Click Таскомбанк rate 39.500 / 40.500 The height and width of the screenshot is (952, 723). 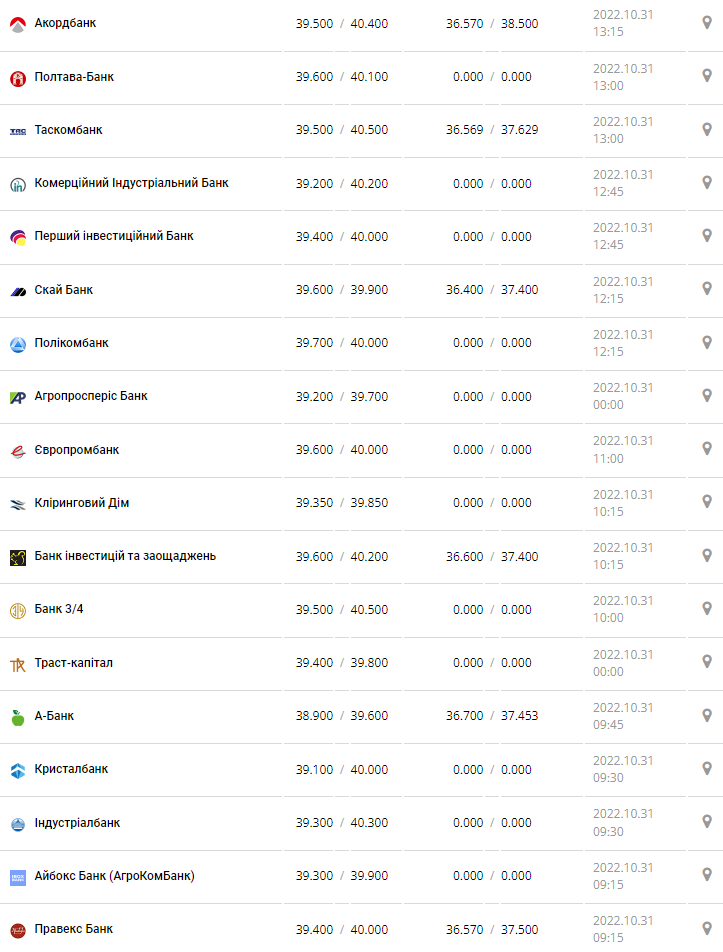tap(341, 130)
